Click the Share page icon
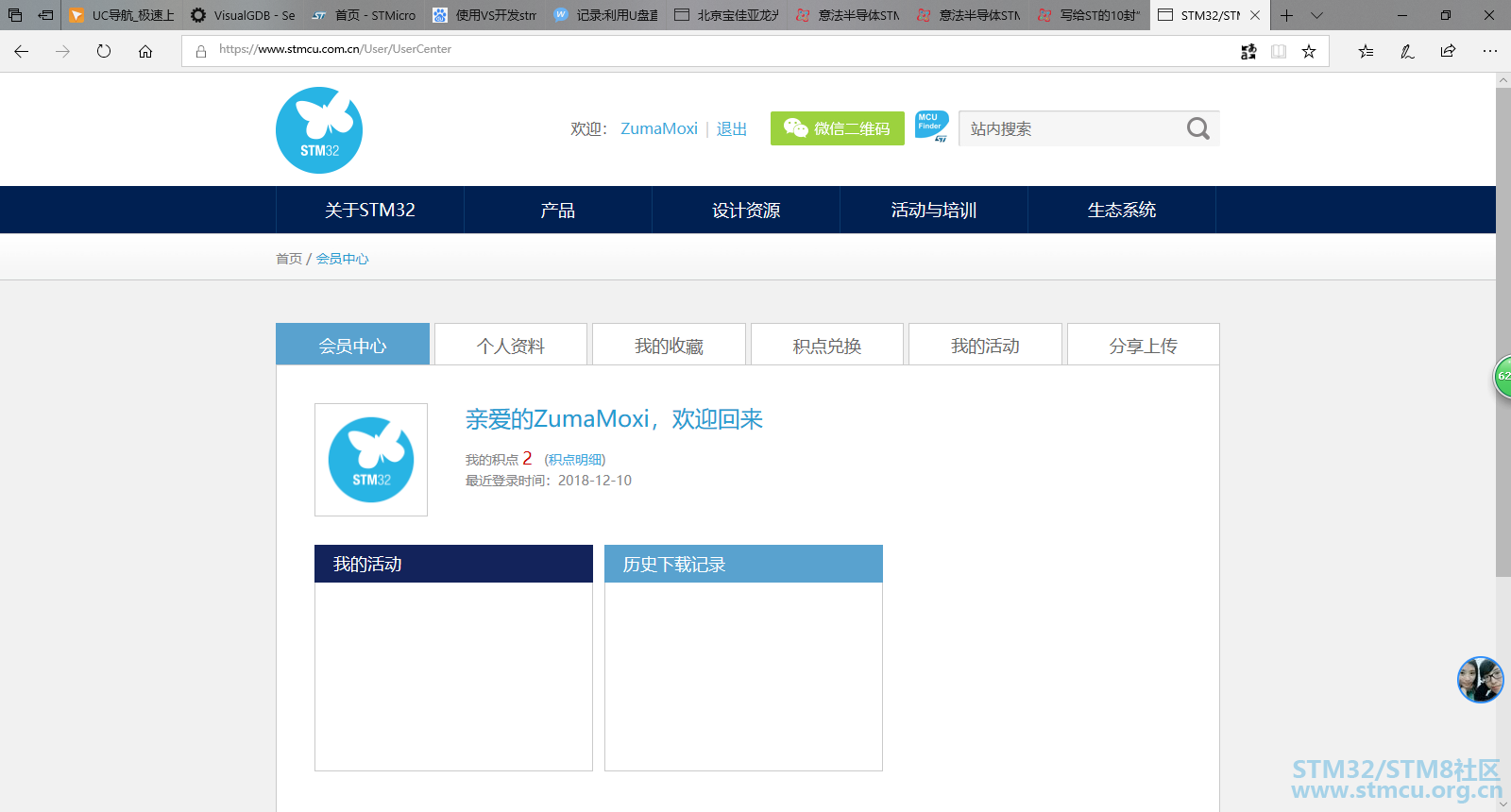Viewport: 1511px width, 812px height. click(x=1448, y=52)
